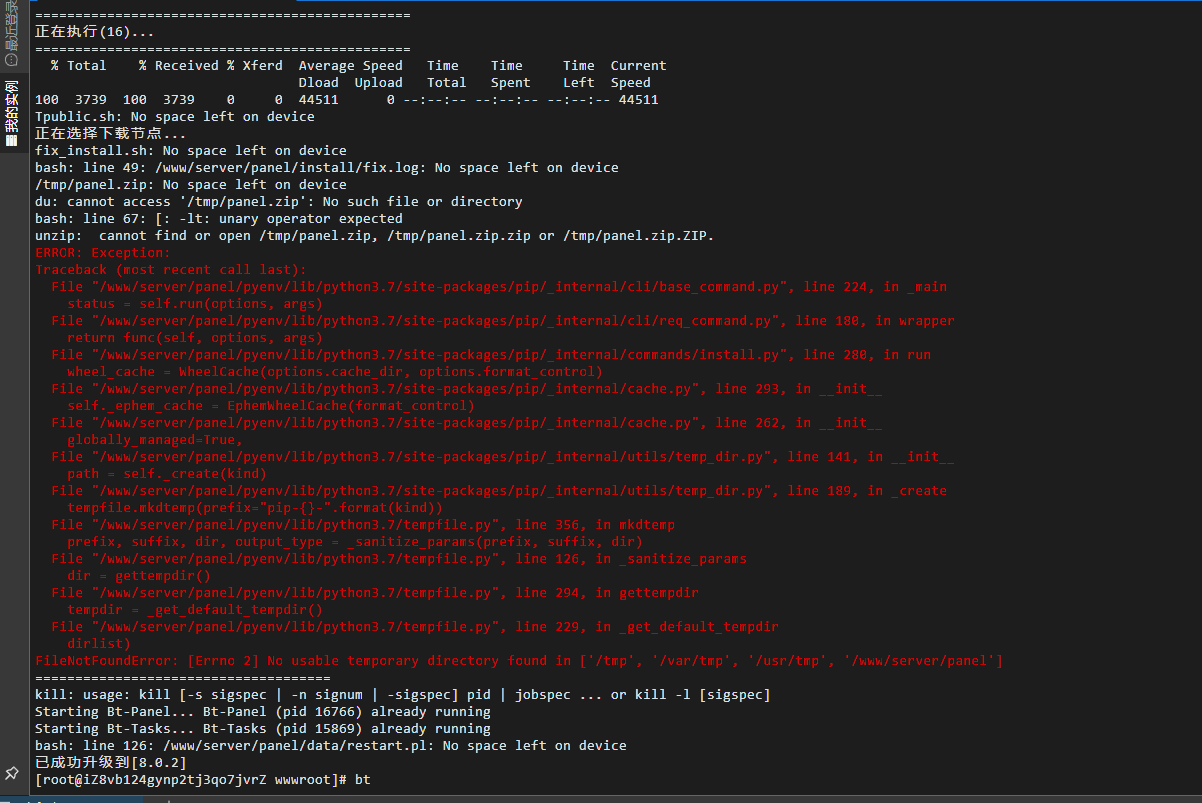
Task: Click the Starting Bt-Tasks already running line
Action: pyautogui.click(x=262, y=728)
